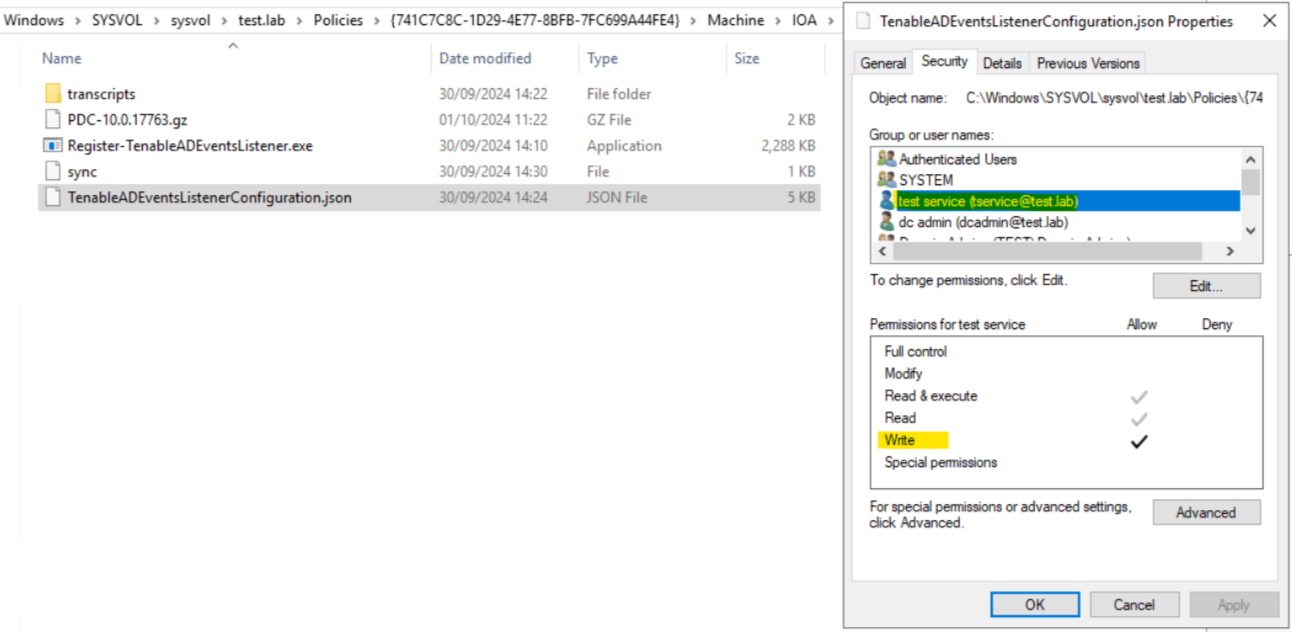This screenshot has width=1292, height=632.
Task: Click the SYSTEM group icon
Action: click(x=886, y=180)
